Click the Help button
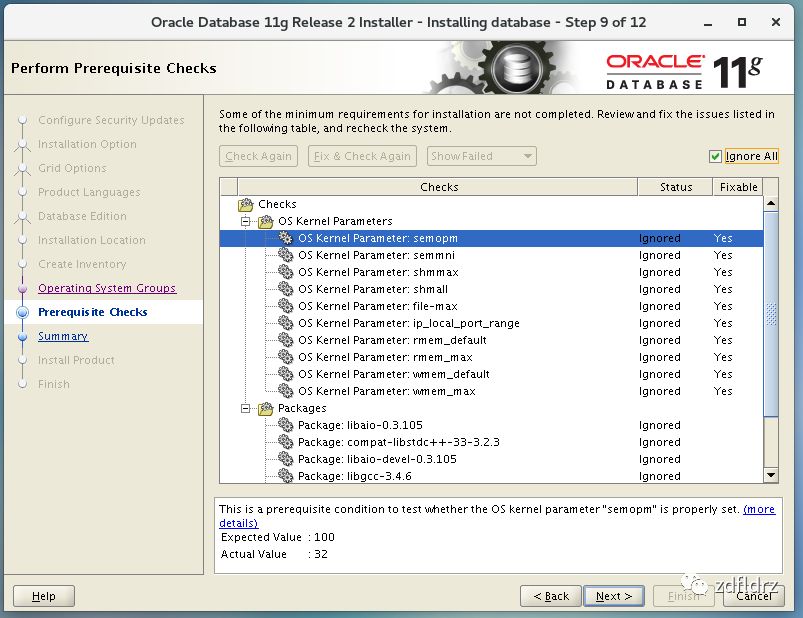 coord(44,596)
